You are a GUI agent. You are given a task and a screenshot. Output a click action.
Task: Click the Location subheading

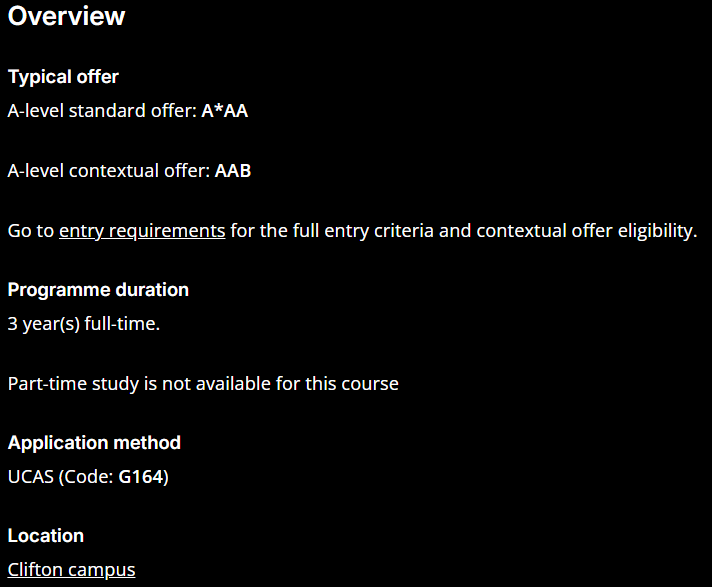pos(46,536)
